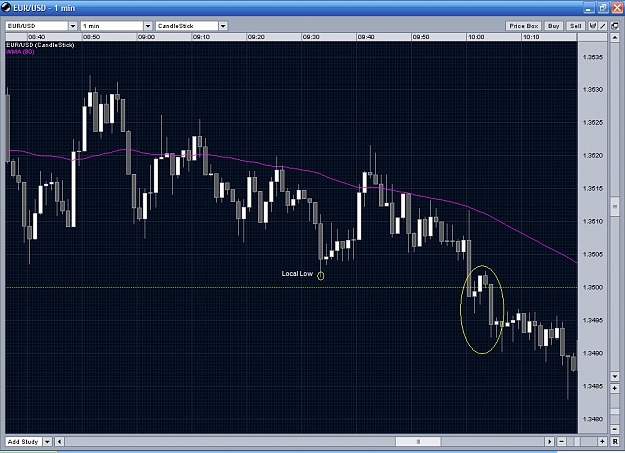Open the CandleStick chart type dropdown
The height and width of the screenshot is (453, 625).
[x=223, y=26]
